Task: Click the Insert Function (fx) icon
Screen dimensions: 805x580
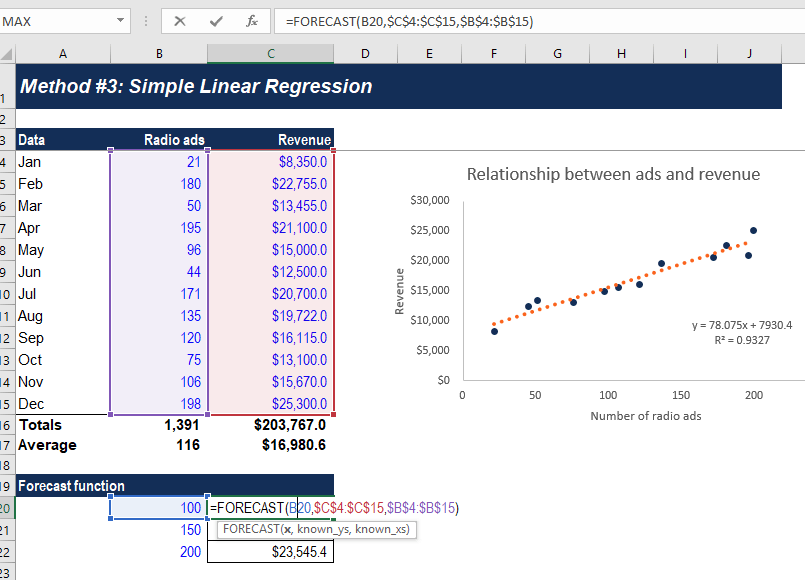Action: click(252, 21)
